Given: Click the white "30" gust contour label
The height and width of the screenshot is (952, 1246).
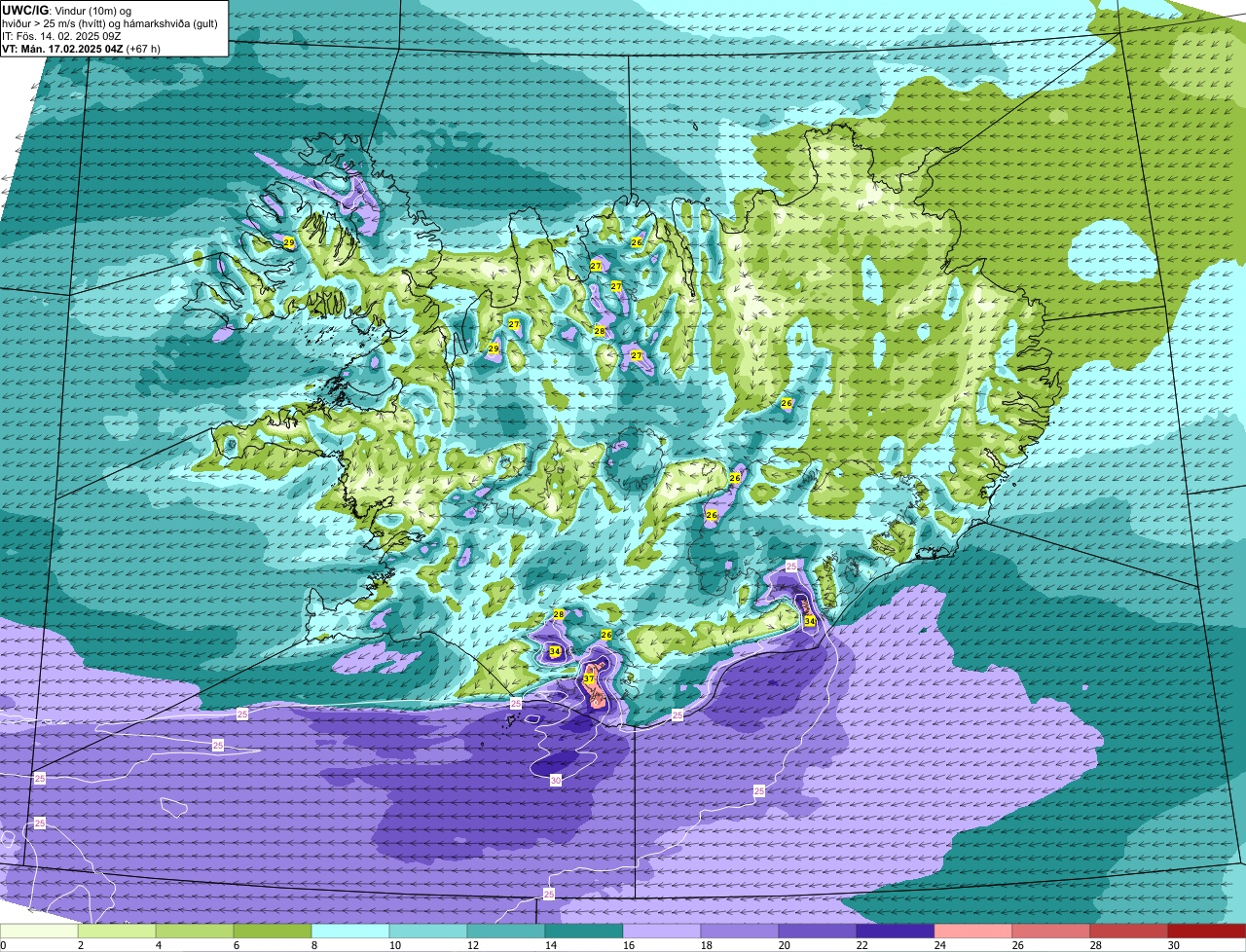Looking at the screenshot, I should (556, 781).
